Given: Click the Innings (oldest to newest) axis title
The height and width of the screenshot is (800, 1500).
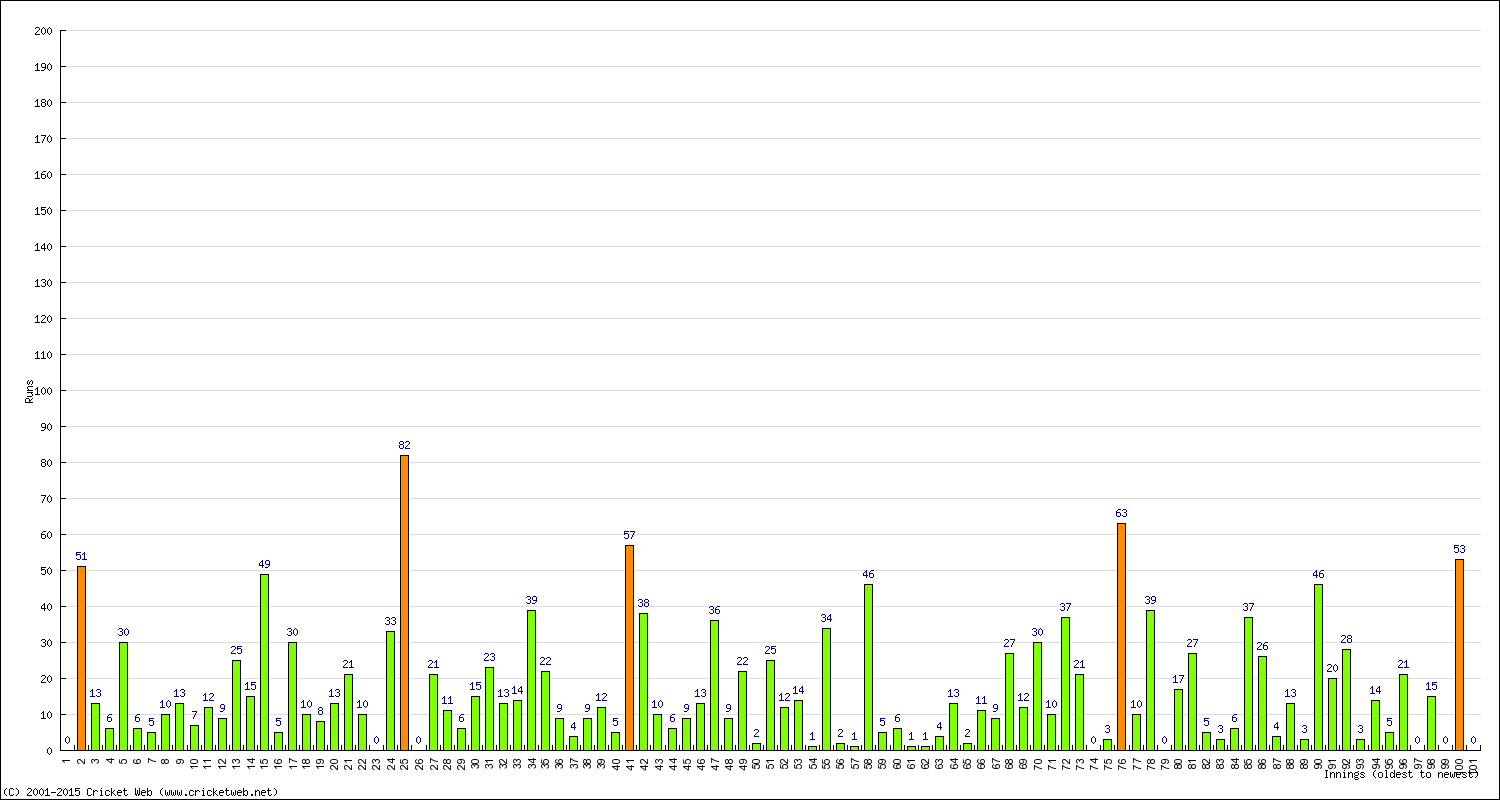Looking at the screenshot, I should 1400,774.
